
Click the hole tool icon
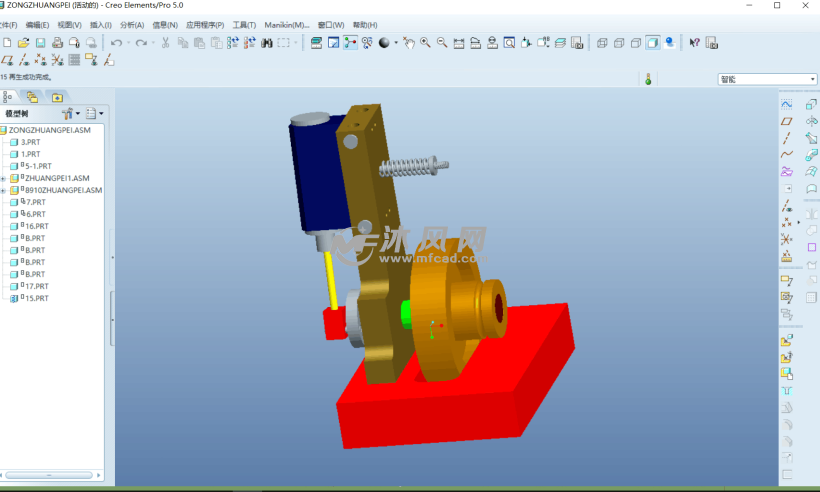(787, 391)
